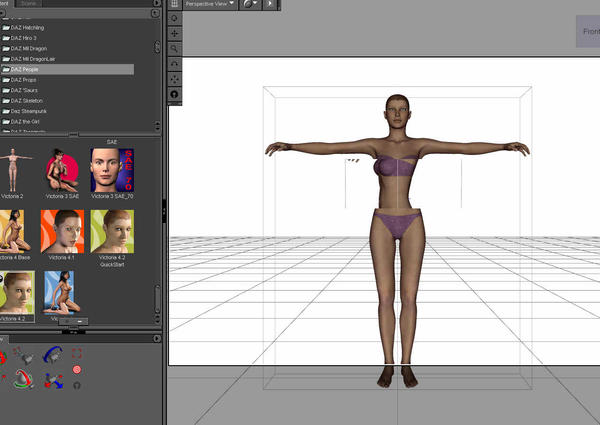
Task: Click the thumbnail list scrollbar handle
Action: (157, 299)
